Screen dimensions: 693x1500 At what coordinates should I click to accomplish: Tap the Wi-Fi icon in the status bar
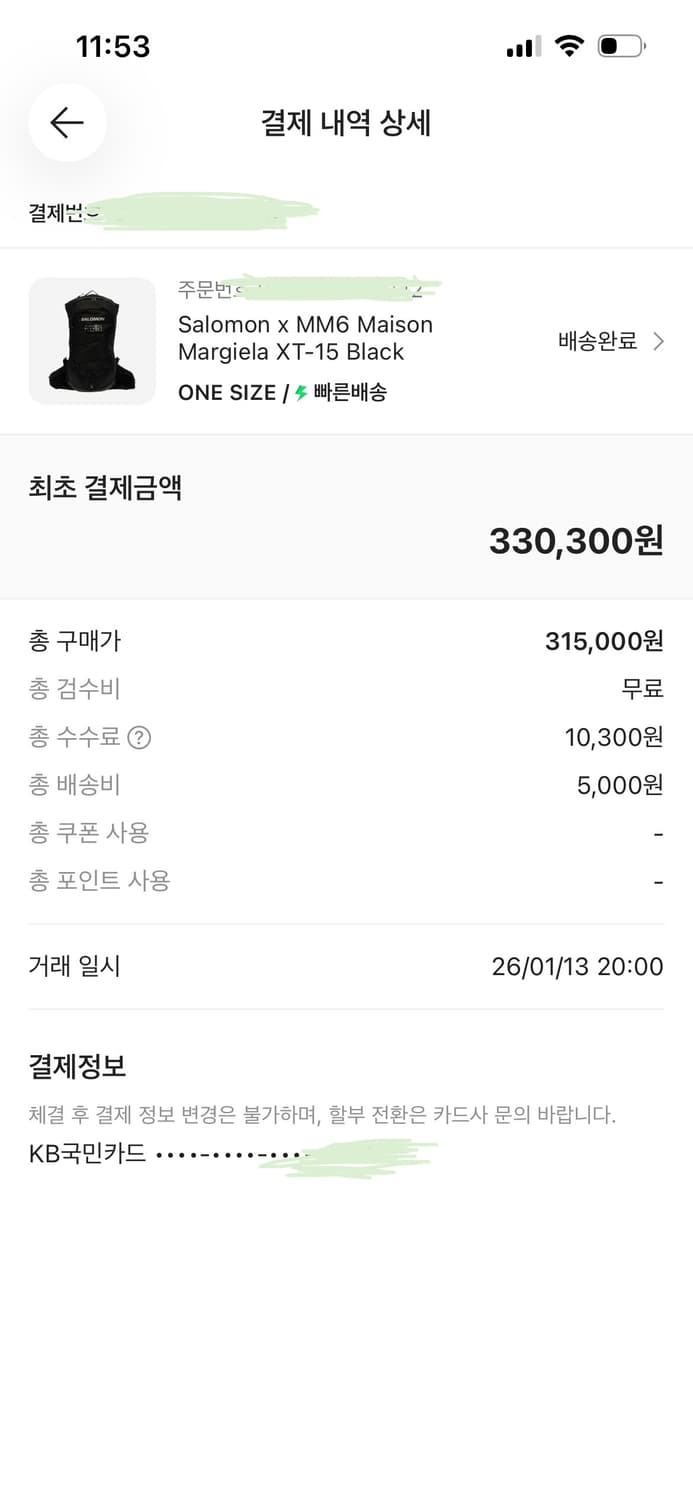tap(570, 44)
